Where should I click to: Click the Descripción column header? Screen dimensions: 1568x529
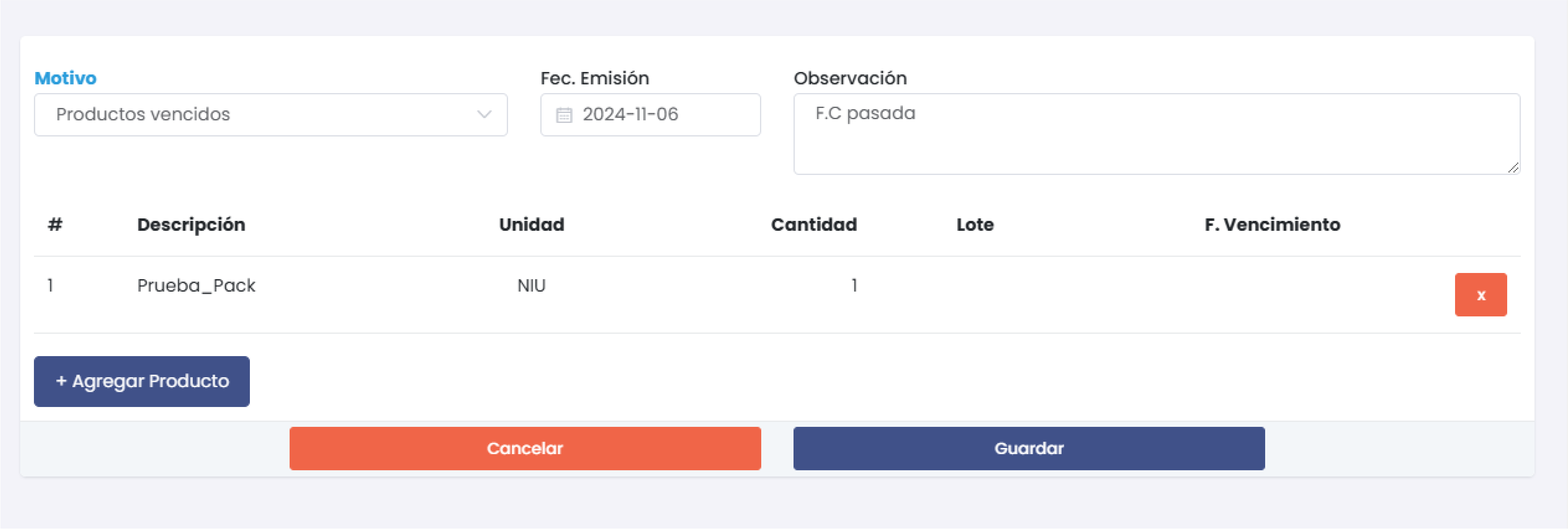191,224
